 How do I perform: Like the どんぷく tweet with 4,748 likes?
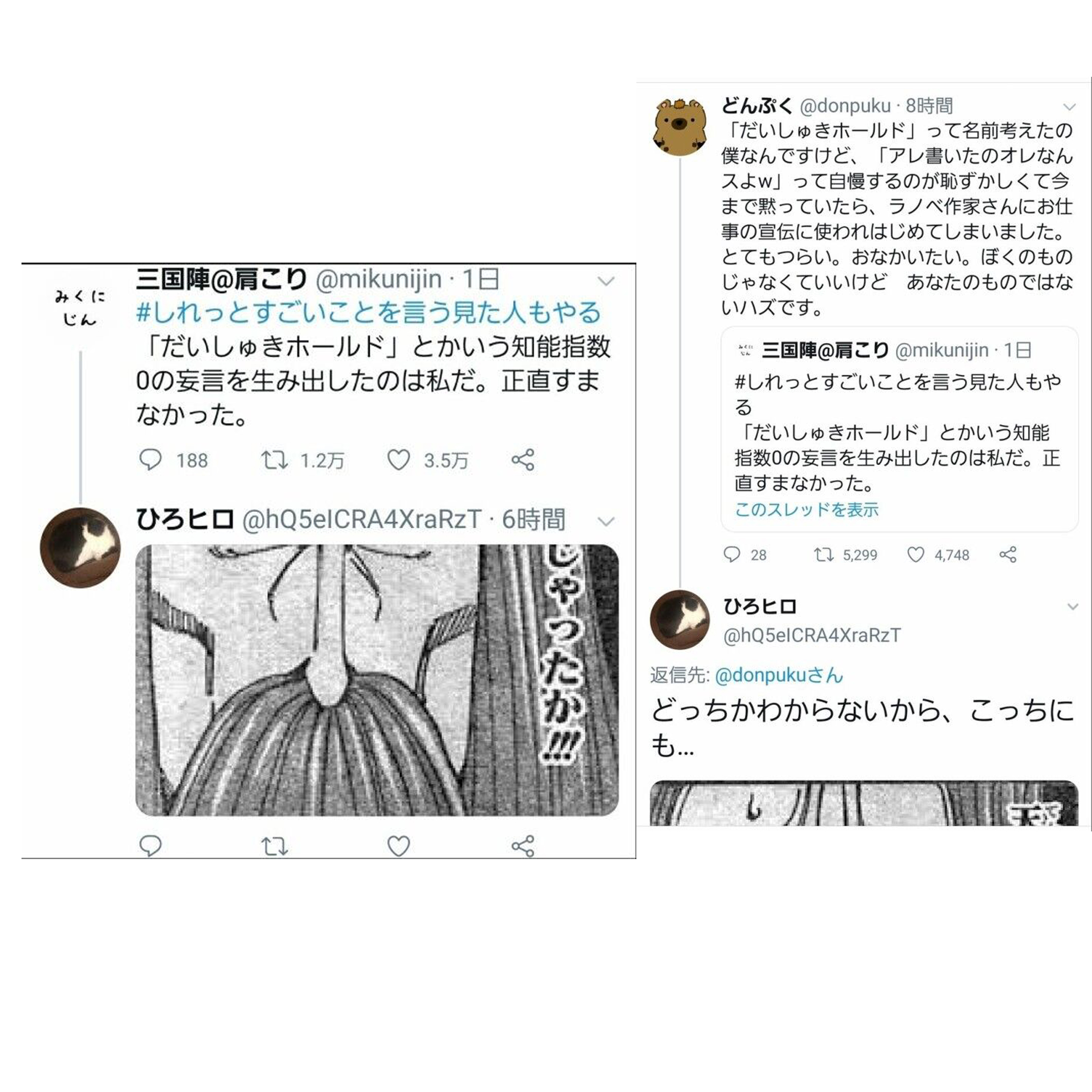(x=916, y=554)
